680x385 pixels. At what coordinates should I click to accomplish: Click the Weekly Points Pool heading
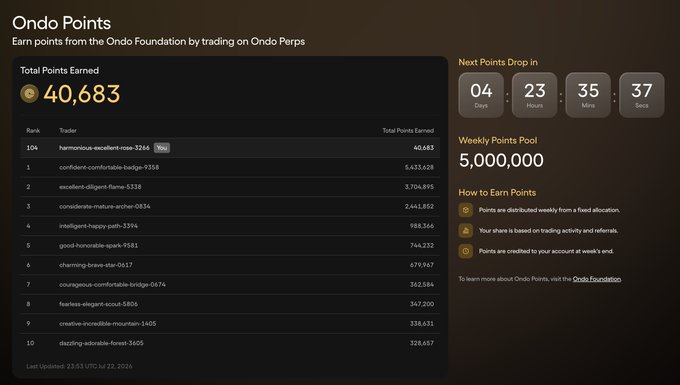(x=498, y=140)
